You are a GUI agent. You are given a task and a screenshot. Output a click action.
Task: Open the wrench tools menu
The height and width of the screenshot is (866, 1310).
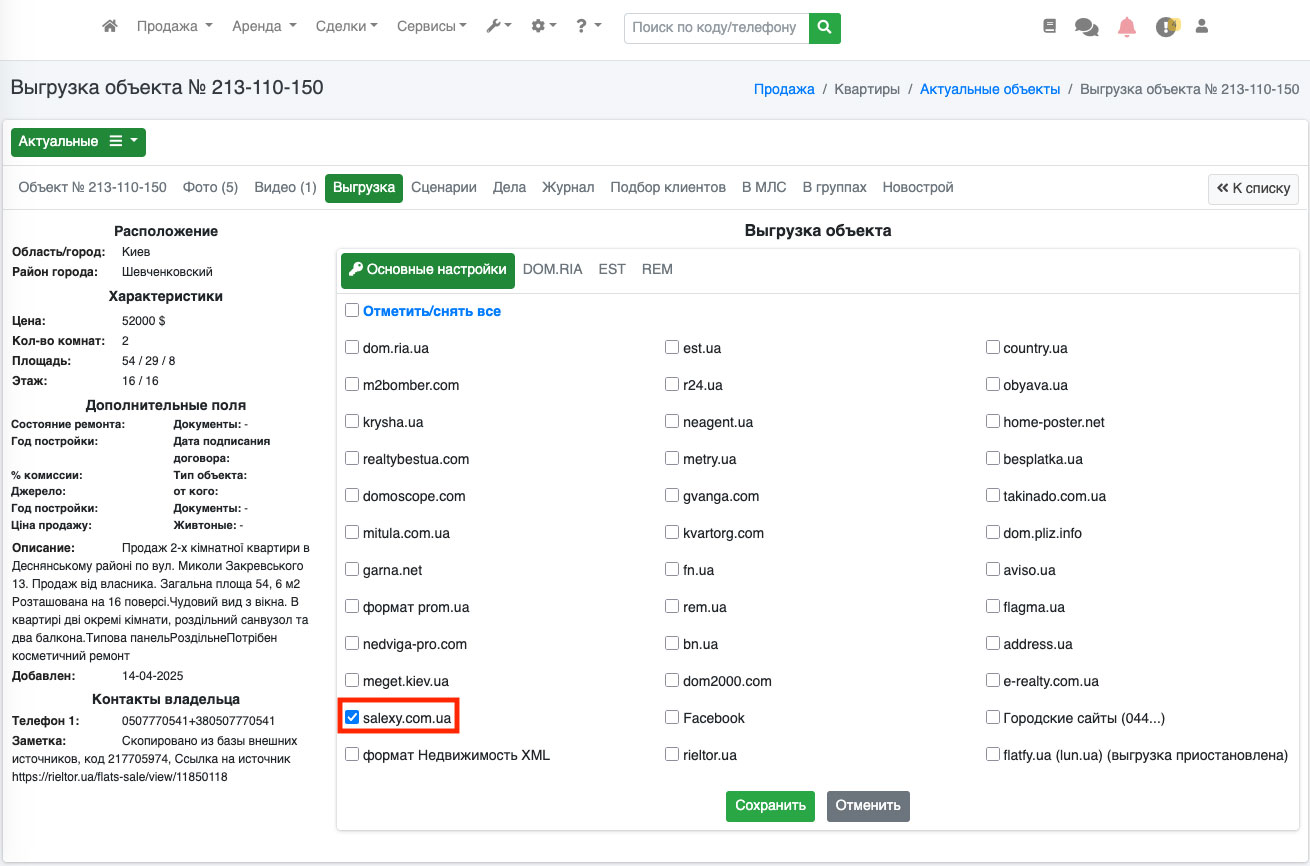point(498,27)
